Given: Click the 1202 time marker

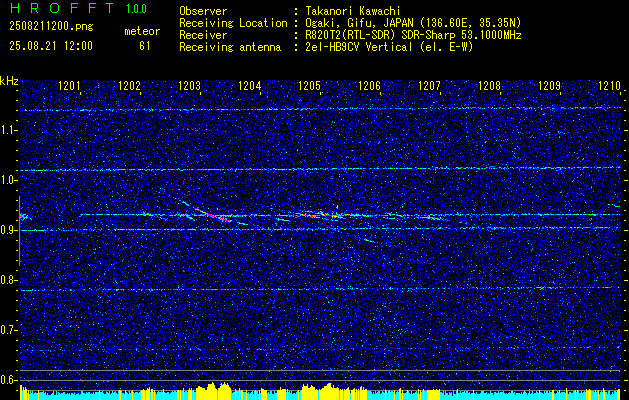Looking at the screenshot, I should point(130,85).
